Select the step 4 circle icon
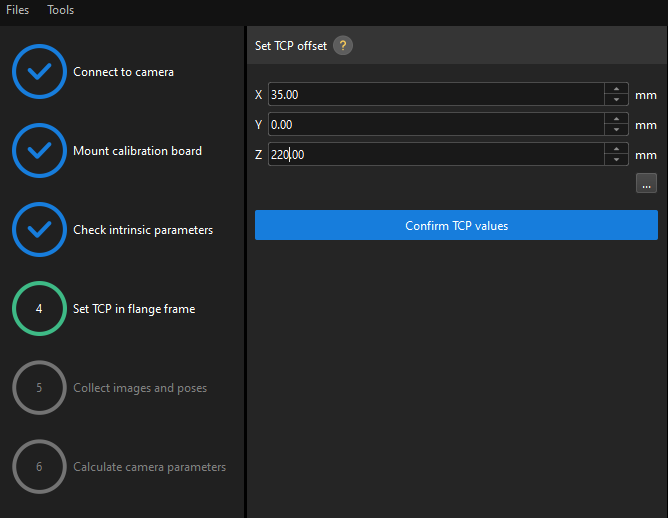This screenshot has height=518, width=668. [39, 309]
